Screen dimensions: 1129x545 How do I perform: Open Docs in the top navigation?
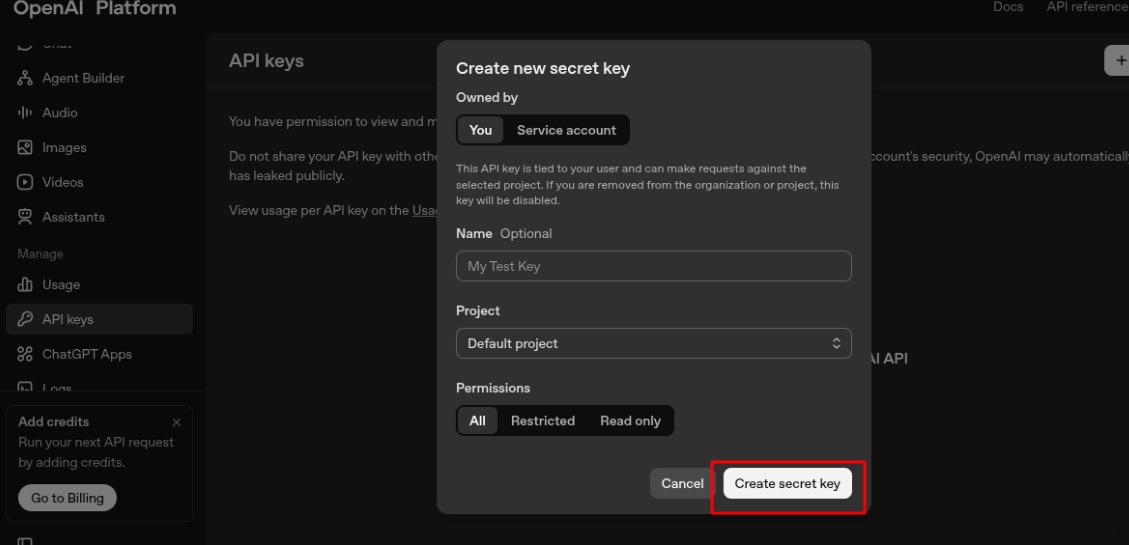pyautogui.click(x=1008, y=7)
